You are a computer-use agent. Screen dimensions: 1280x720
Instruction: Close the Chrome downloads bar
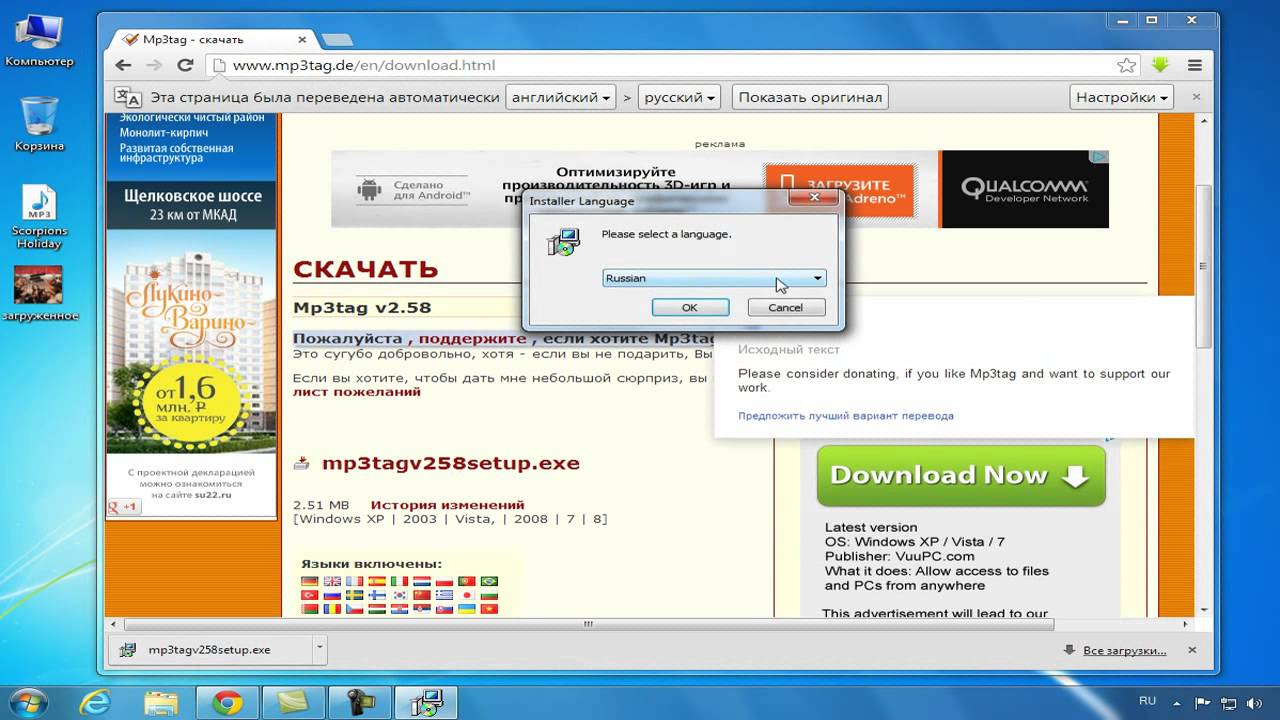coord(1194,650)
